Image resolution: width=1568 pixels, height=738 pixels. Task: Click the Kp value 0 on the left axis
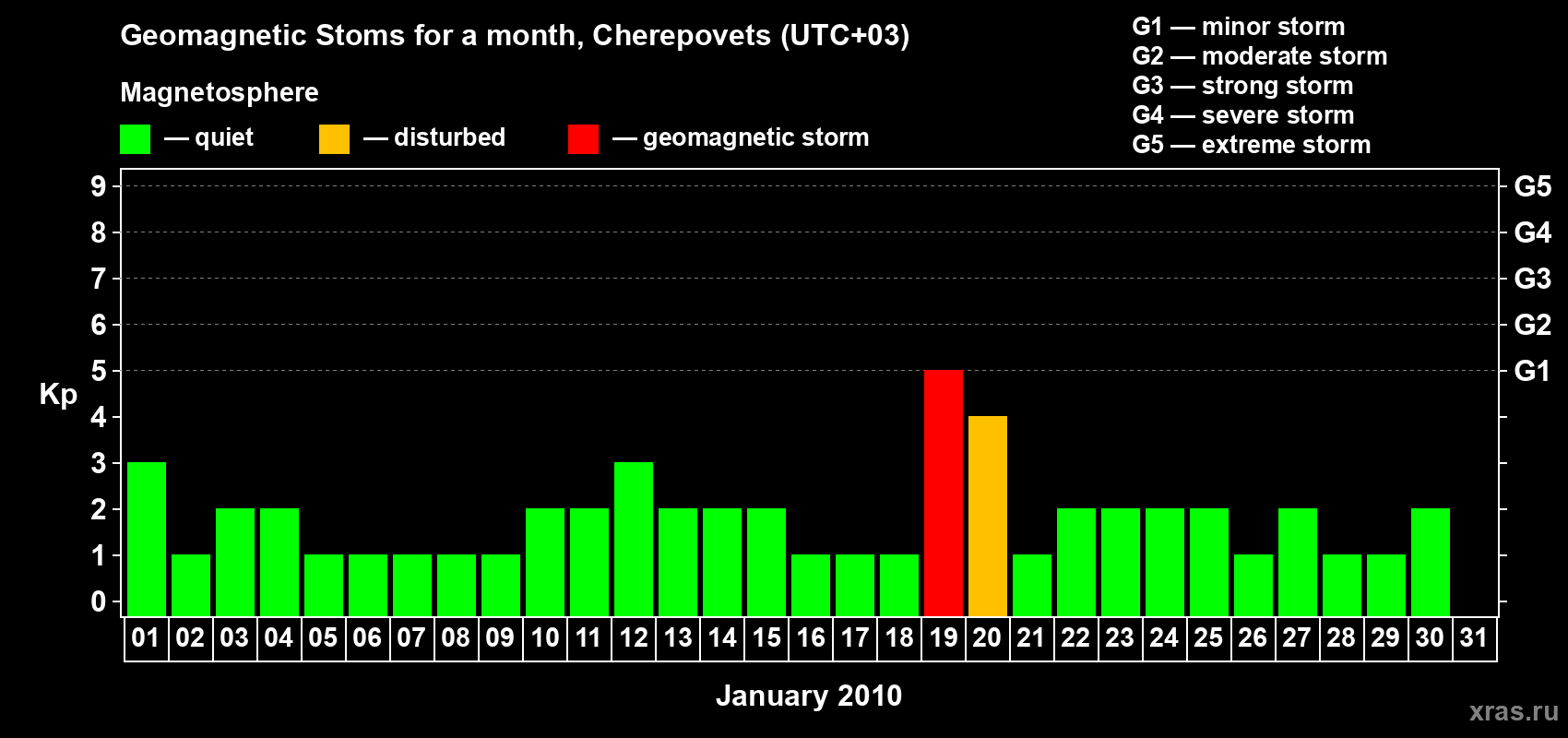tap(99, 601)
